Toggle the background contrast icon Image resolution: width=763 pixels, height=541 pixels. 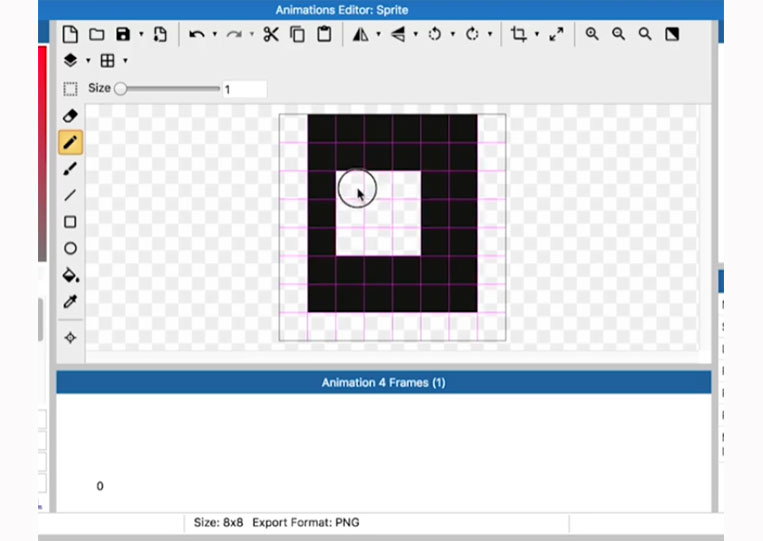672,34
